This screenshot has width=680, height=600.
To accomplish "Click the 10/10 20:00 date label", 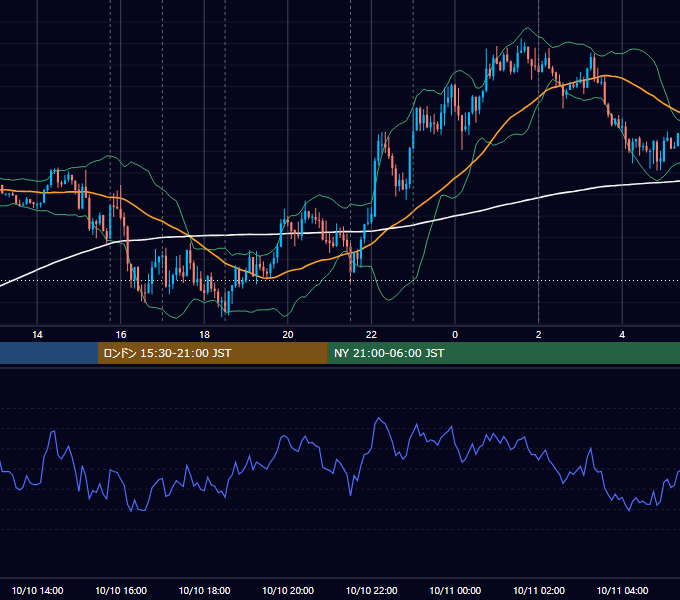I will (288, 590).
